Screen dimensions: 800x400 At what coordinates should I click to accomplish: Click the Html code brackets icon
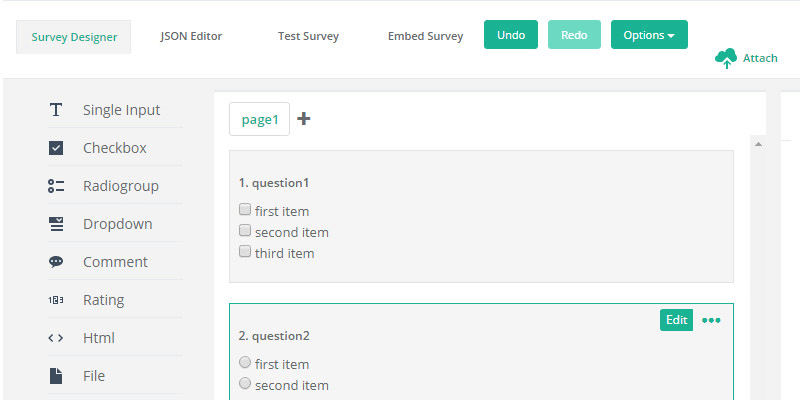[x=56, y=338]
